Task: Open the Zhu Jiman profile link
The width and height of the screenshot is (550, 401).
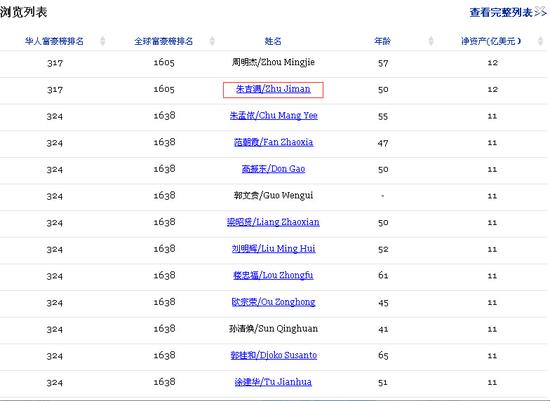Action: coord(273,89)
